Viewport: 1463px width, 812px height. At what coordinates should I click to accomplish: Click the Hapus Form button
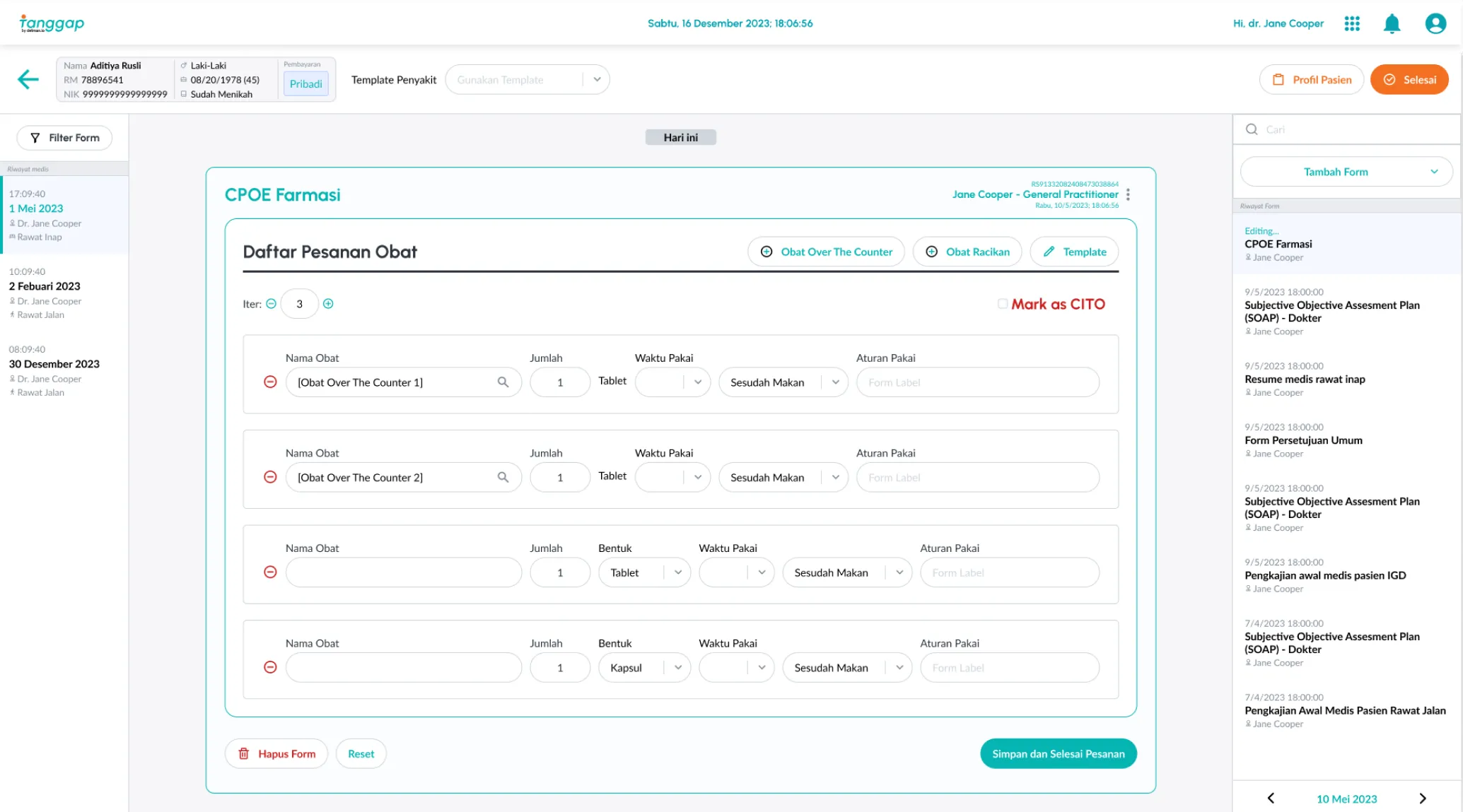[276, 753]
